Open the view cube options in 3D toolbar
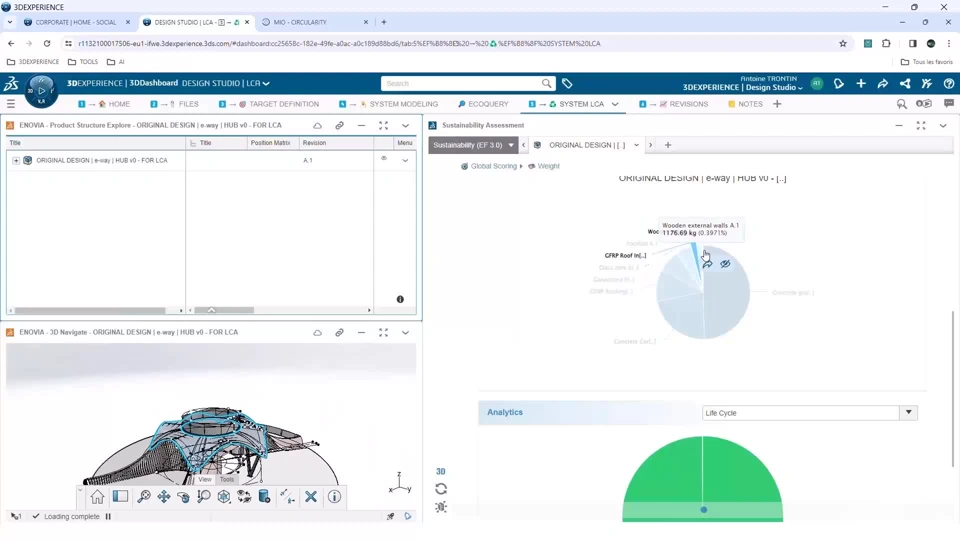960x540 pixels. pos(224,497)
